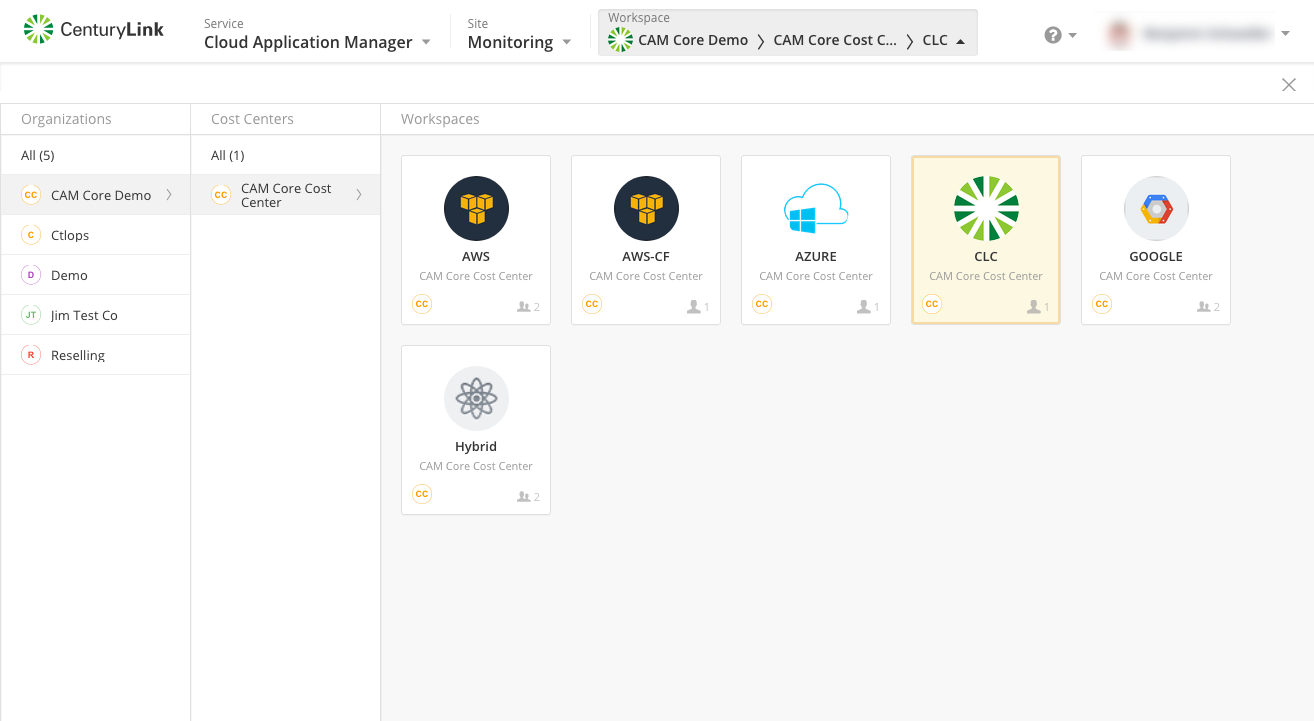The height and width of the screenshot is (721, 1314).
Task: Click CC badge on GOOGLE card
Action: pyautogui.click(x=1102, y=304)
